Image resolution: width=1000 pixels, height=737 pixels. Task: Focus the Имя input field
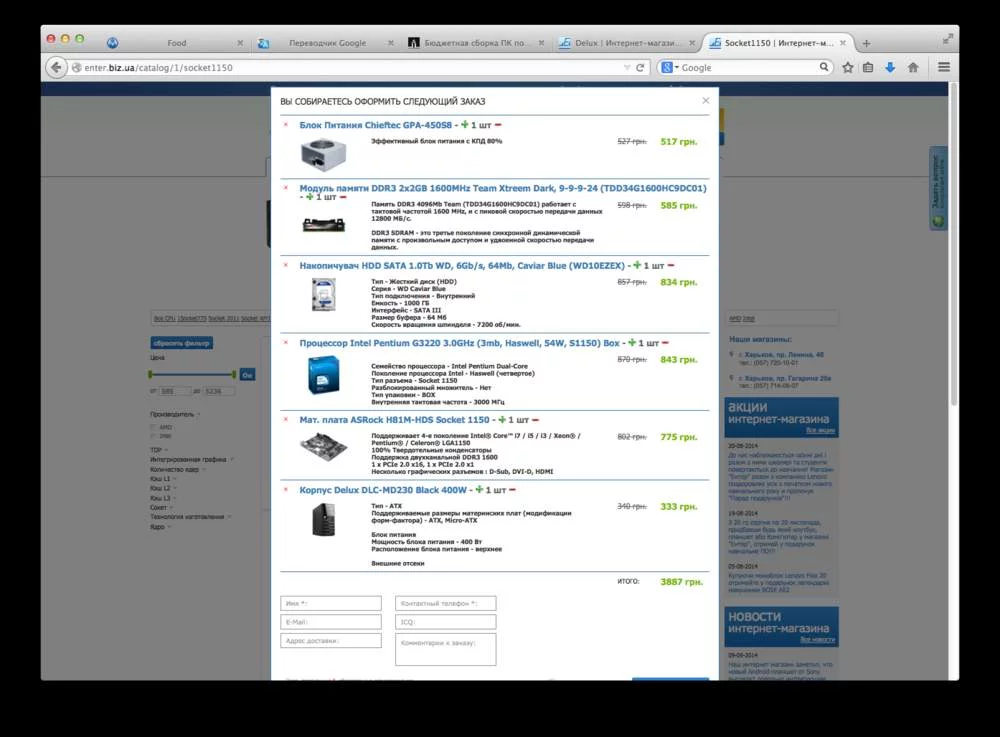(331, 603)
